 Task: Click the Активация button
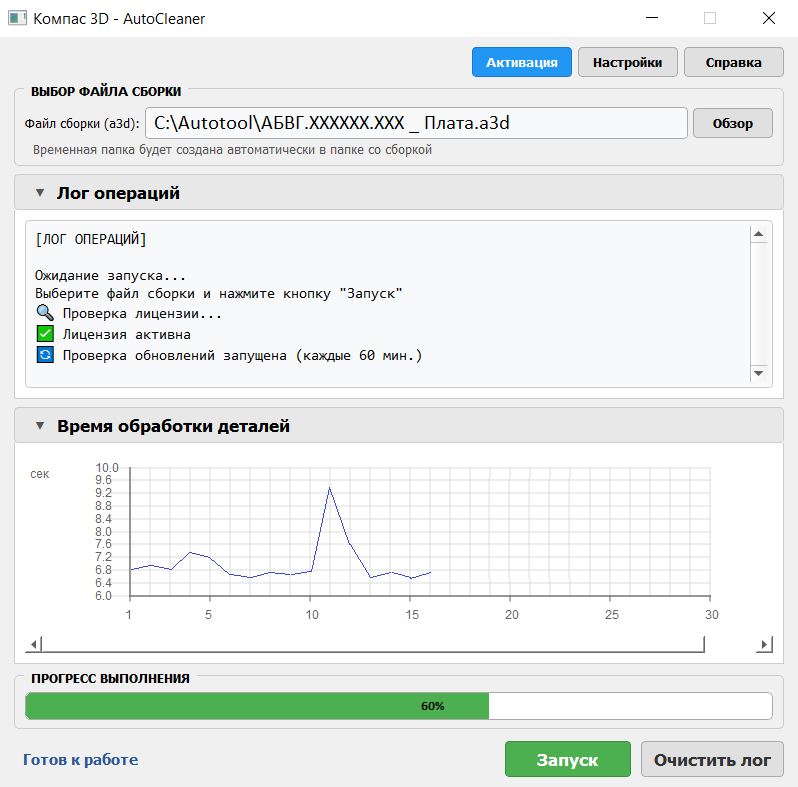[x=522, y=62]
